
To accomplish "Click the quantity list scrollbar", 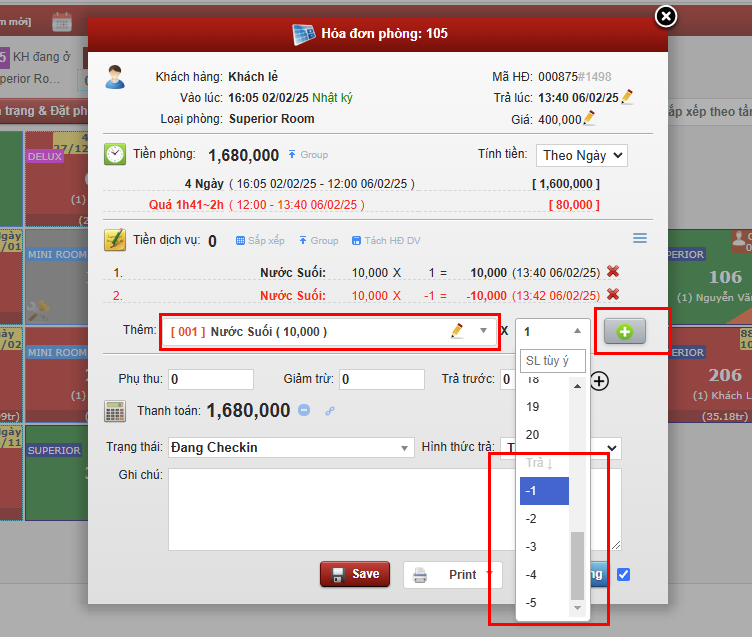I will tap(576, 564).
